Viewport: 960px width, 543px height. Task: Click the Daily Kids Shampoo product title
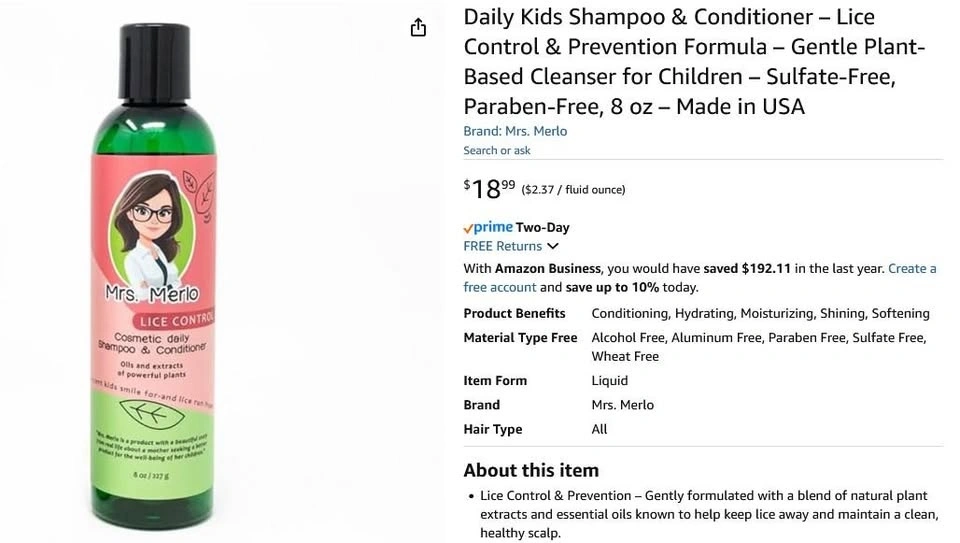(694, 61)
